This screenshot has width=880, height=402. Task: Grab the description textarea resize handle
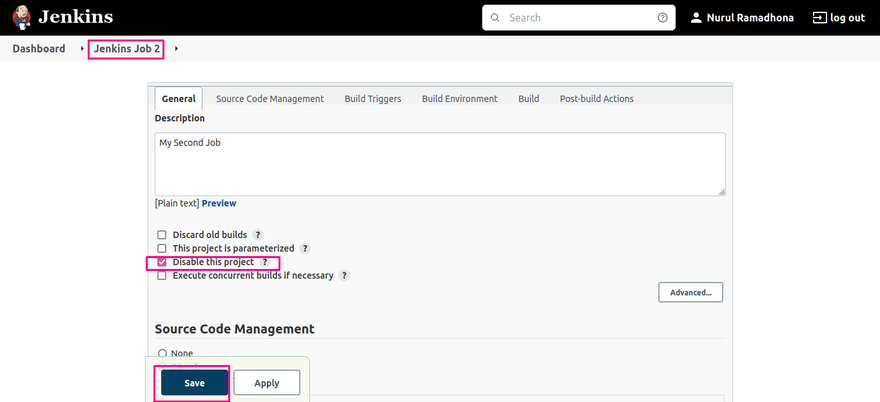point(721,191)
